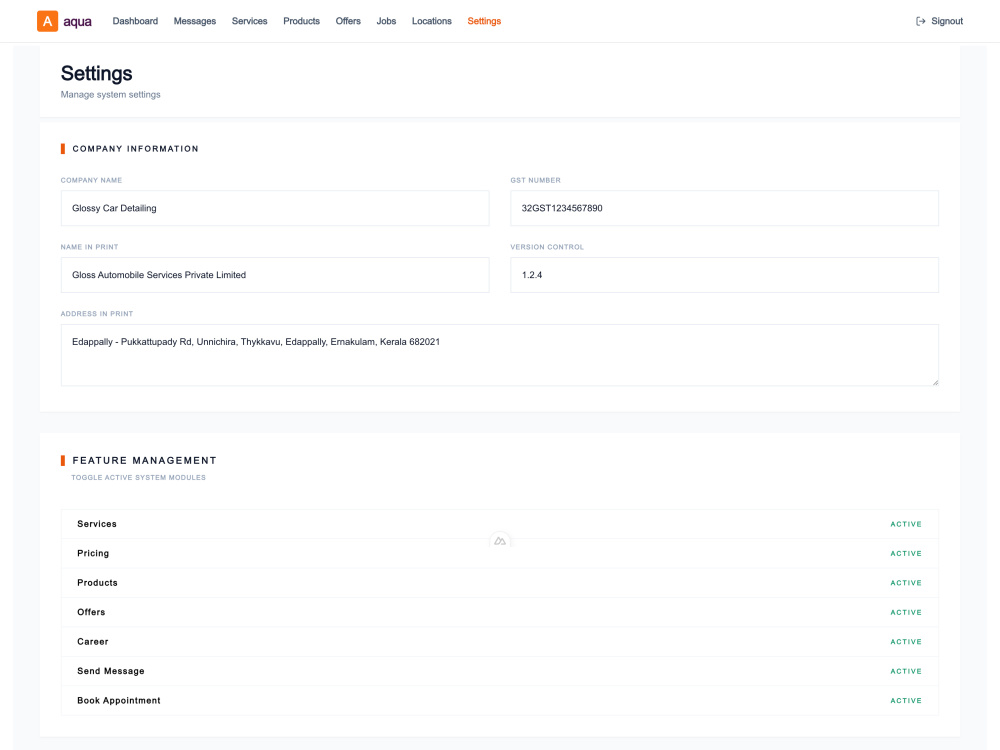The width and height of the screenshot is (1000, 750).
Task: Click the orange aqua logo icon
Action: (47, 21)
